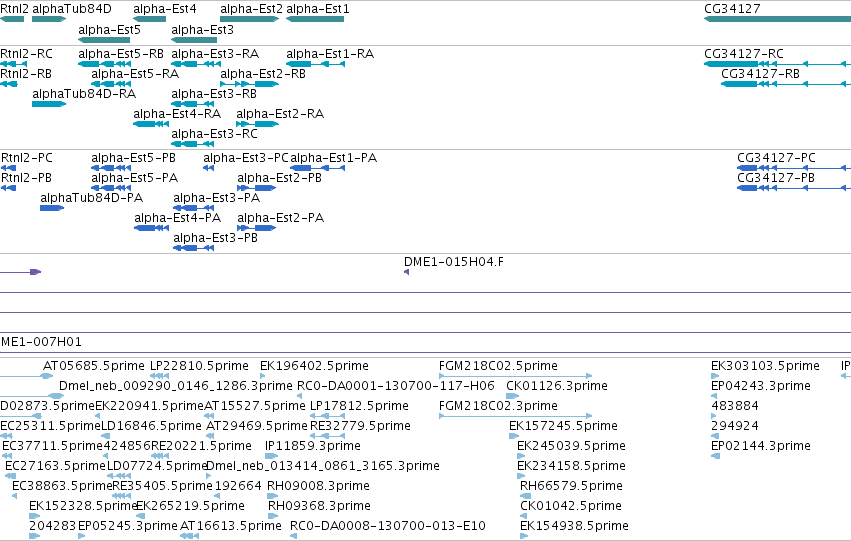Viewport: 851px width, 541px height.
Task: Select EST FGM218C02.5prime
Action: 498,366
